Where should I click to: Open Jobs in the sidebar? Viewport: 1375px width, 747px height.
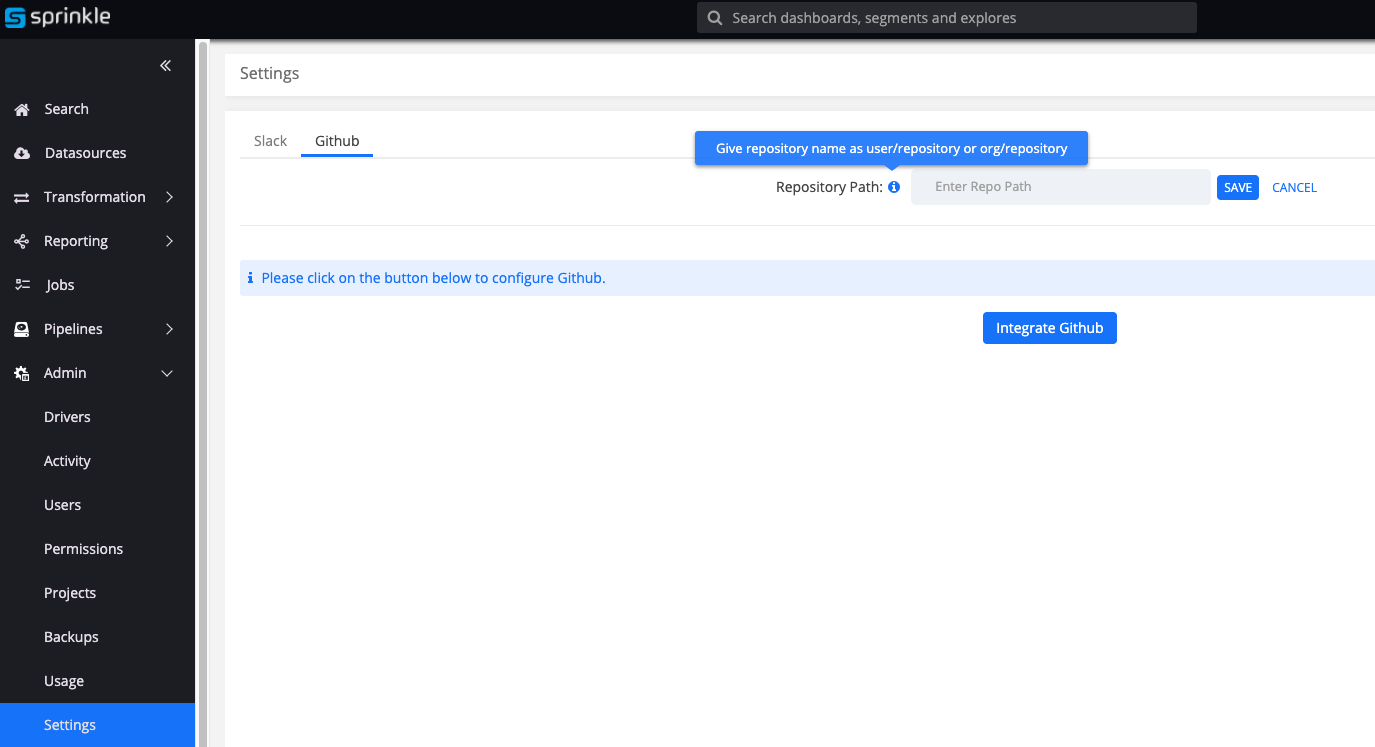tap(60, 285)
